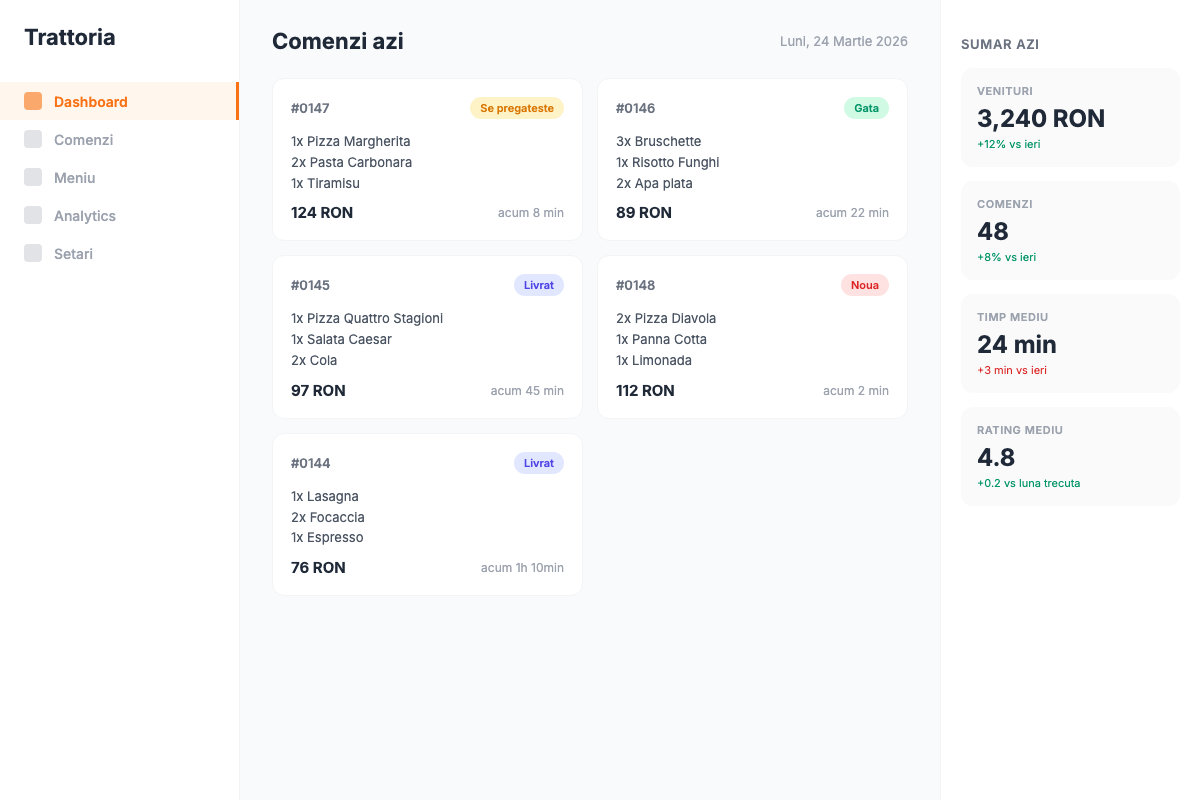1200x800 pixels.
Task: Open the Setari page
Action: point(73,254)
